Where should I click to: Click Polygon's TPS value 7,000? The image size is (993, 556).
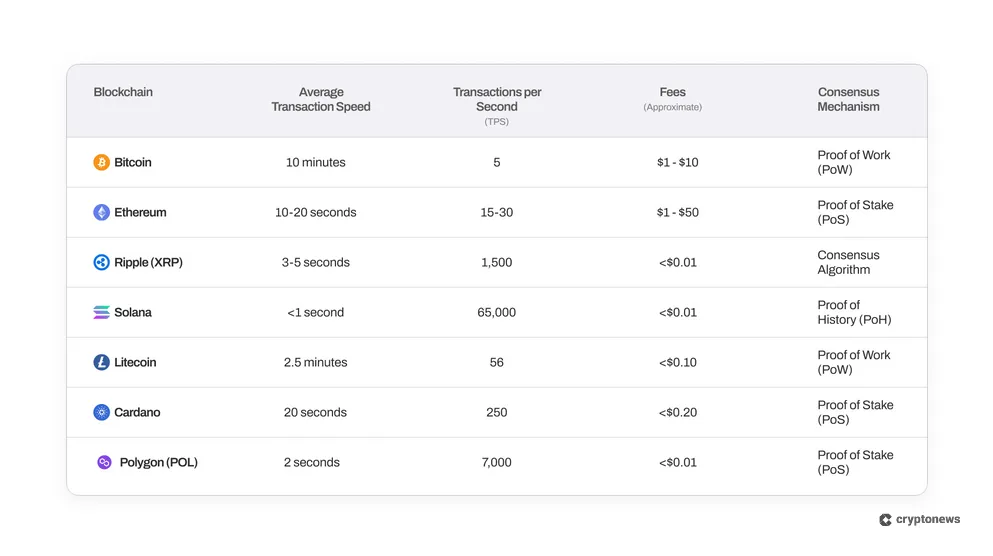tap(496, 462)
